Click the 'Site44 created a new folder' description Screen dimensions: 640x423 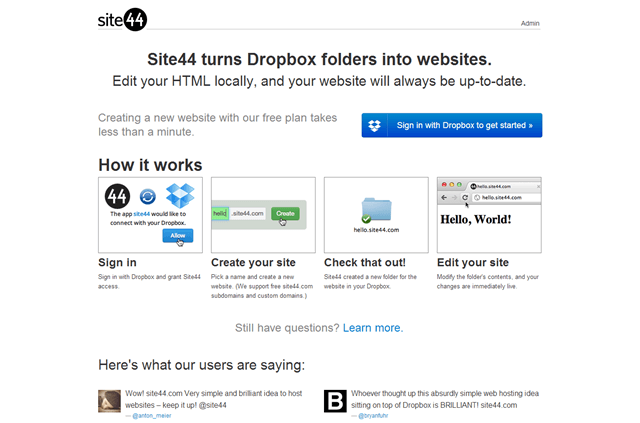pyautogui.click(x=370, y=282)
